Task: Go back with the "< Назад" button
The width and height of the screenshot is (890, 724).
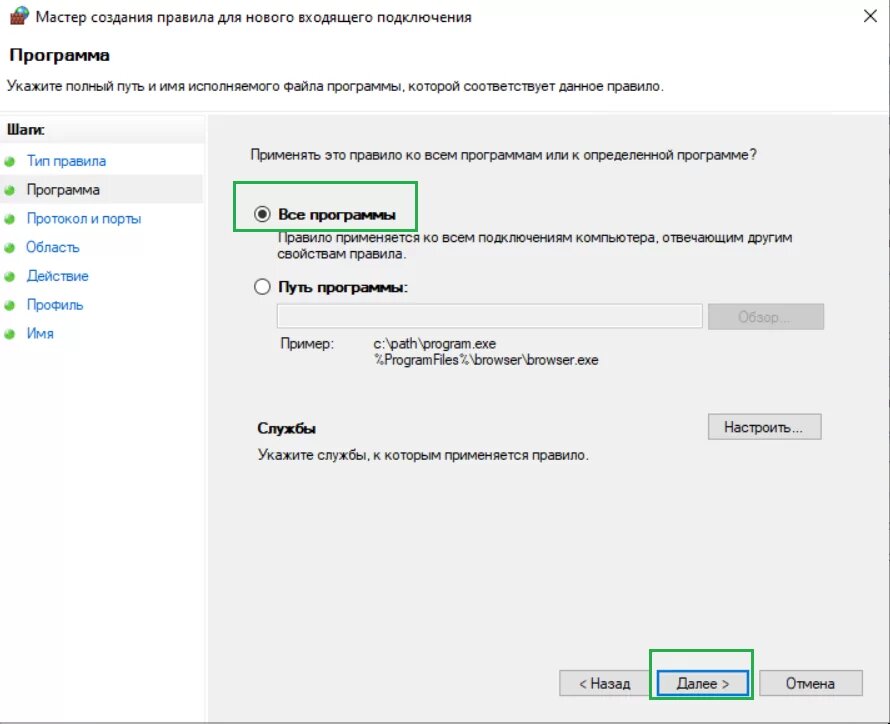Action: click(604, 683)
